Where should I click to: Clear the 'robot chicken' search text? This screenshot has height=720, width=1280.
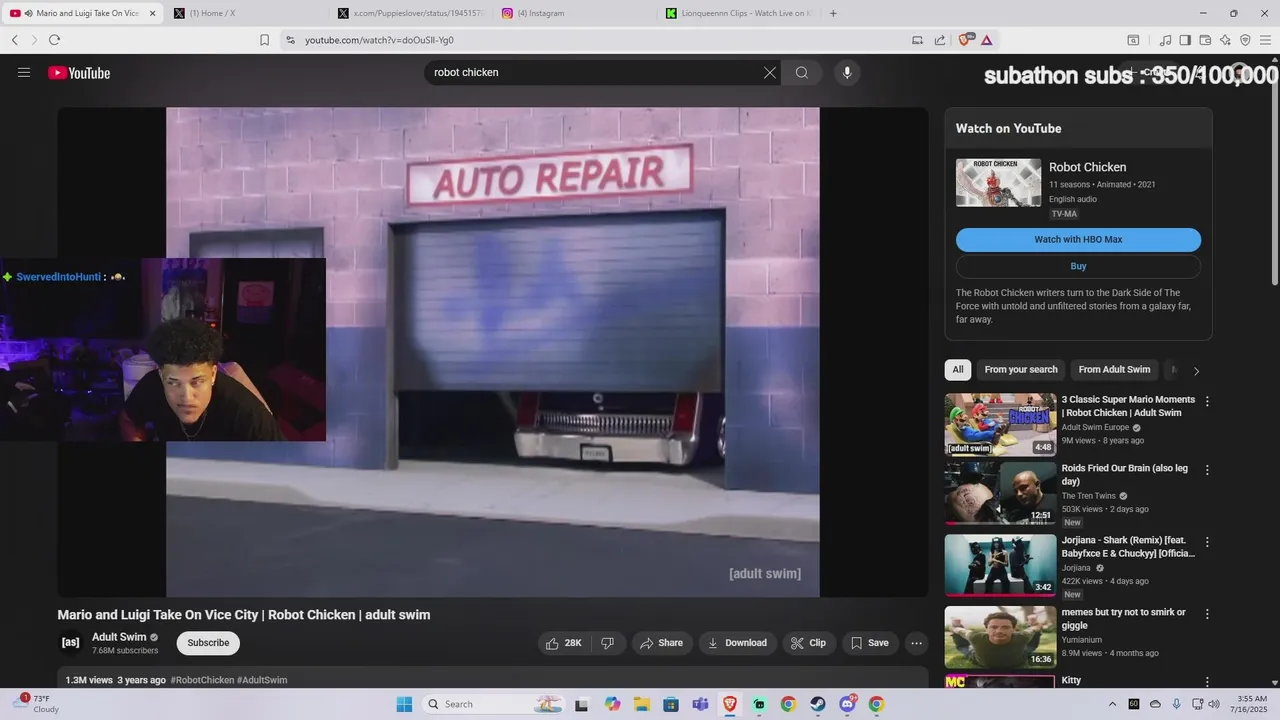770,73
